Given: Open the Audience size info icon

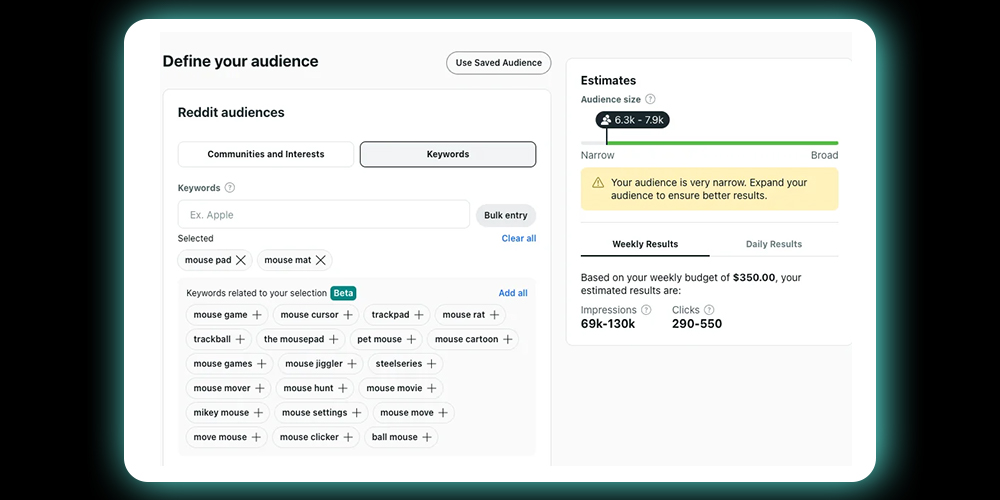Looking at the screenshot, I should (651, 99).
